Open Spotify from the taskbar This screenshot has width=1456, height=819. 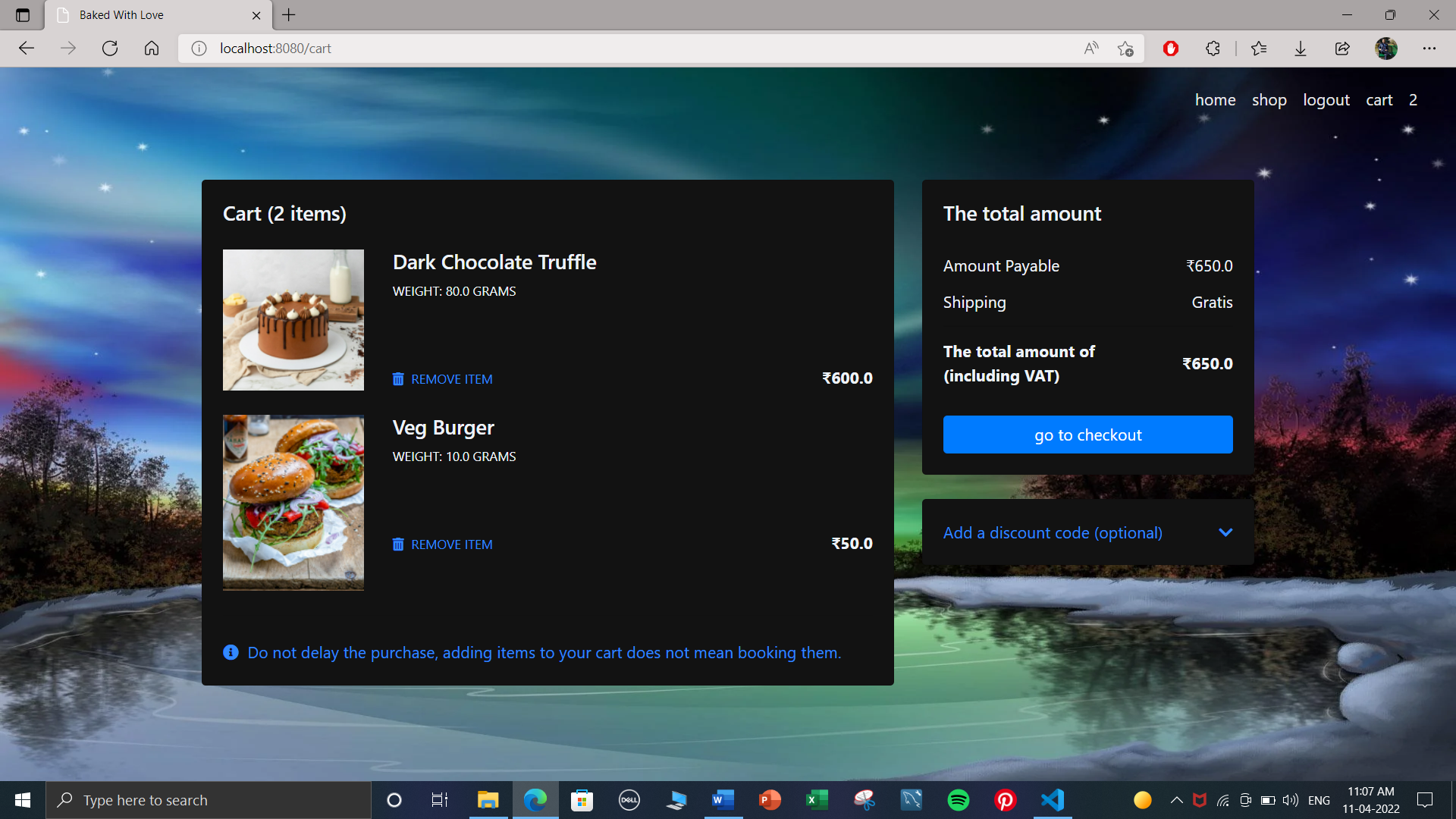959,800
